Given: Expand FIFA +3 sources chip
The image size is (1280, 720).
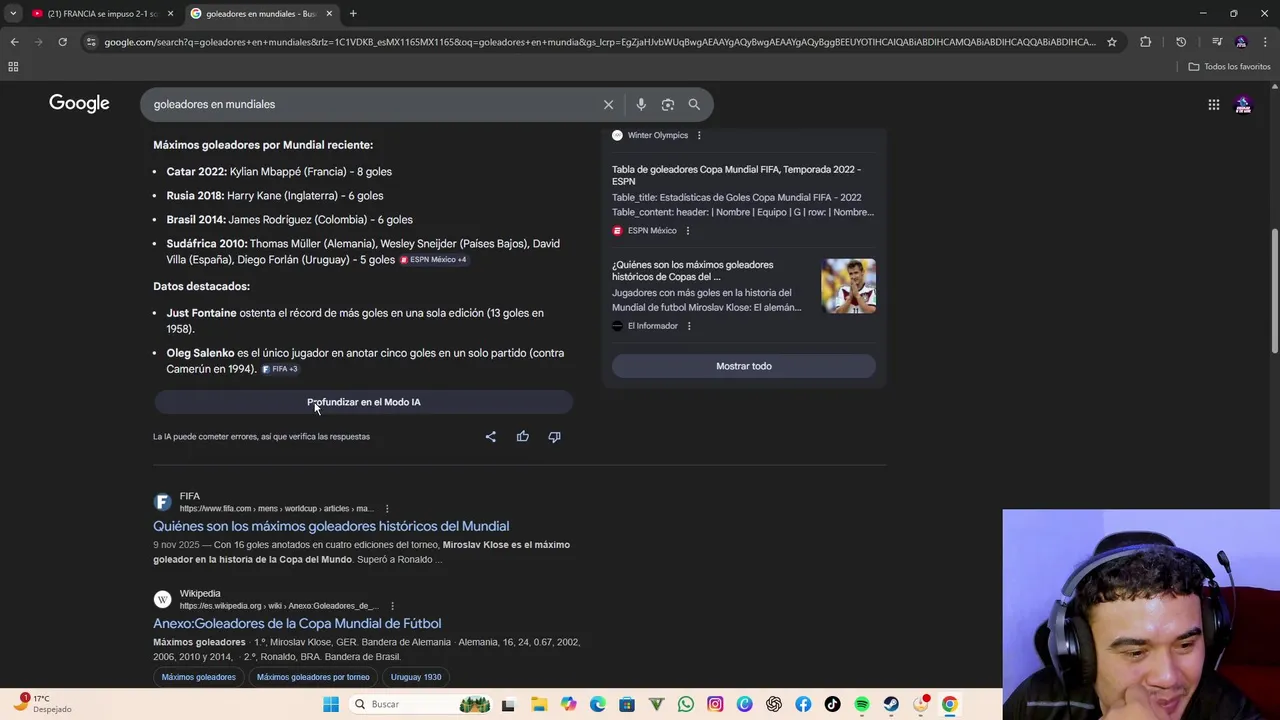Looking at the screenshot, I should pyautogui.click(x=280, y=369).
